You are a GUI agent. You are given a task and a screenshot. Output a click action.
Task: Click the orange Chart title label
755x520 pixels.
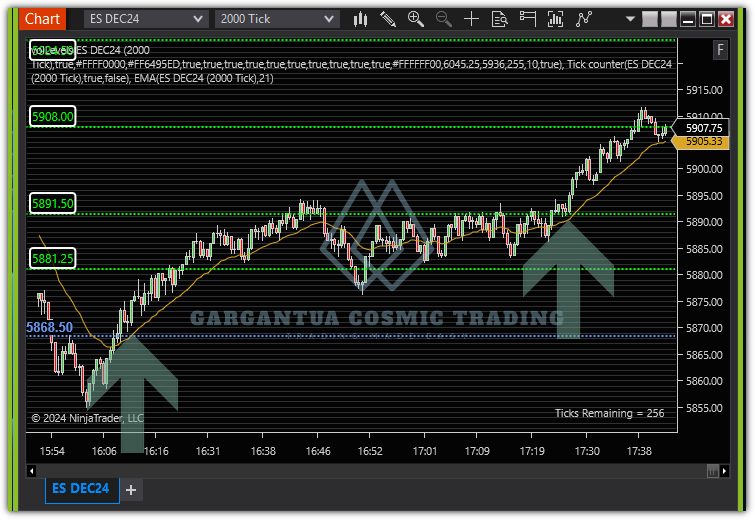click(x=42, y=19)
